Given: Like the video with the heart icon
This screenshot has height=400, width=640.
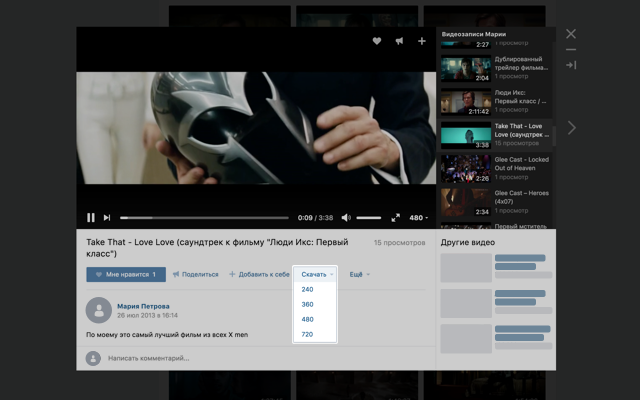Looking at the screenshot, I should tap(377, 41).
